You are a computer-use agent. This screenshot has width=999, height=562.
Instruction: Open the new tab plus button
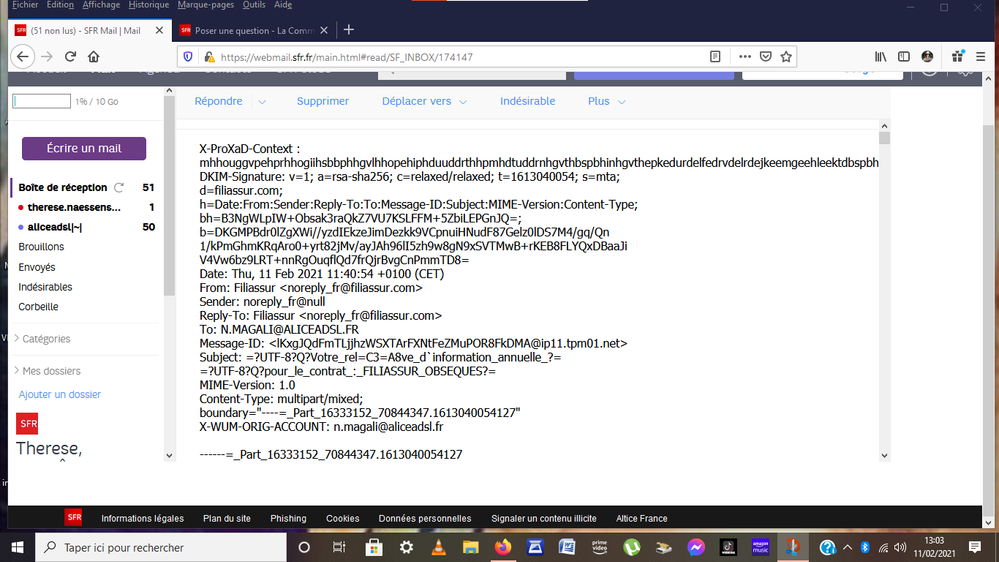pyautogui.click(x=349, y=30)
